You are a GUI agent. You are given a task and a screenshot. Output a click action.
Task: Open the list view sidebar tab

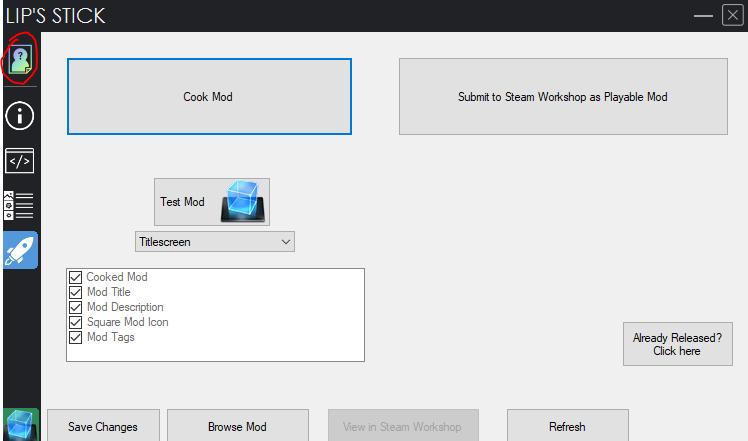click(19, 206)
